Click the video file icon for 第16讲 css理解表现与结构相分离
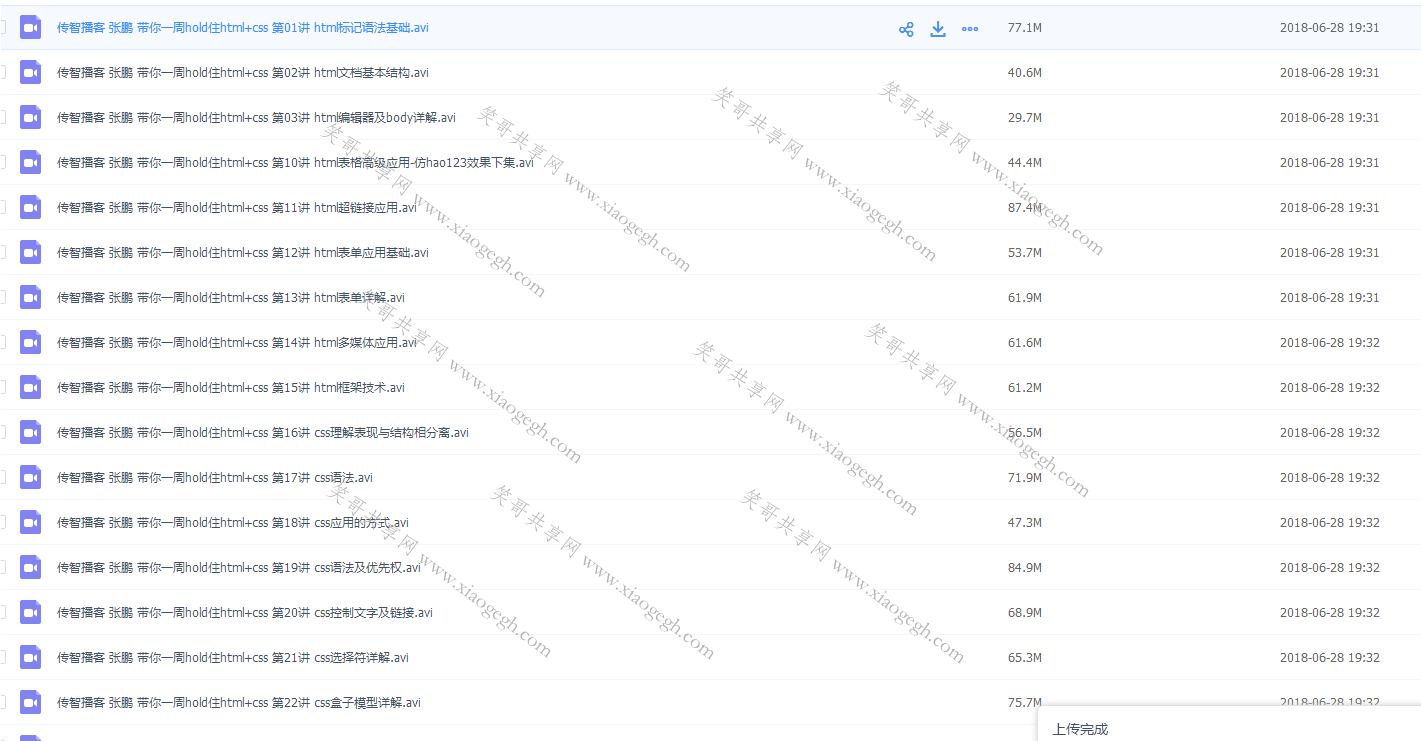Screen dimensions: 1421x741 31,433
